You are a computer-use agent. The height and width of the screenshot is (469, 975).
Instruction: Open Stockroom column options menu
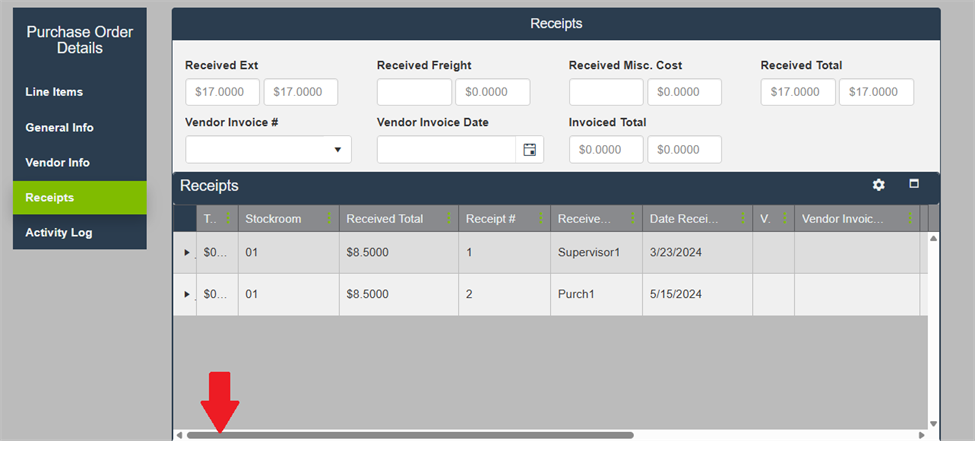329,219
